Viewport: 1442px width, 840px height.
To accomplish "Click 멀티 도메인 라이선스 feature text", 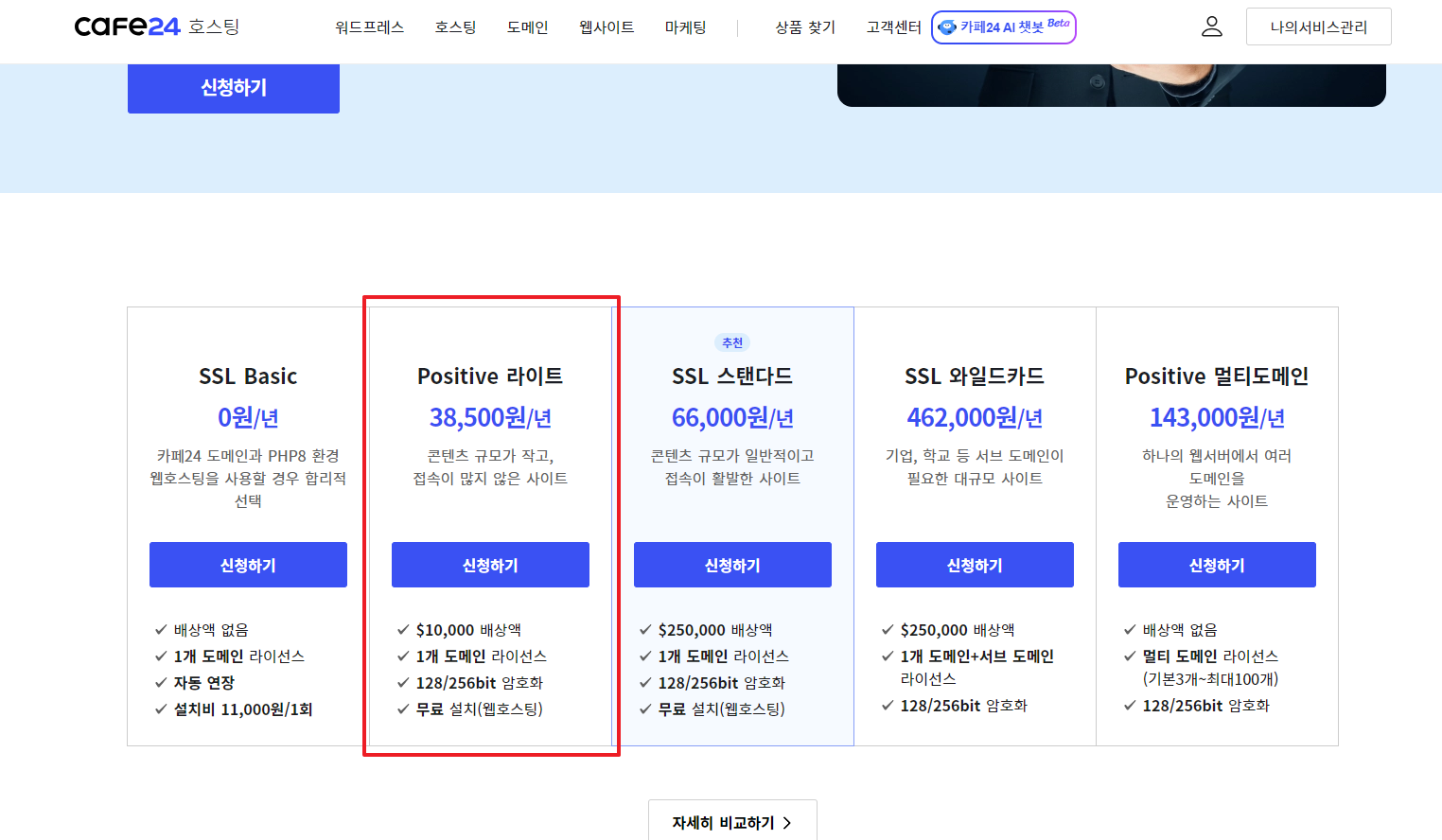I will (1210, 656).
